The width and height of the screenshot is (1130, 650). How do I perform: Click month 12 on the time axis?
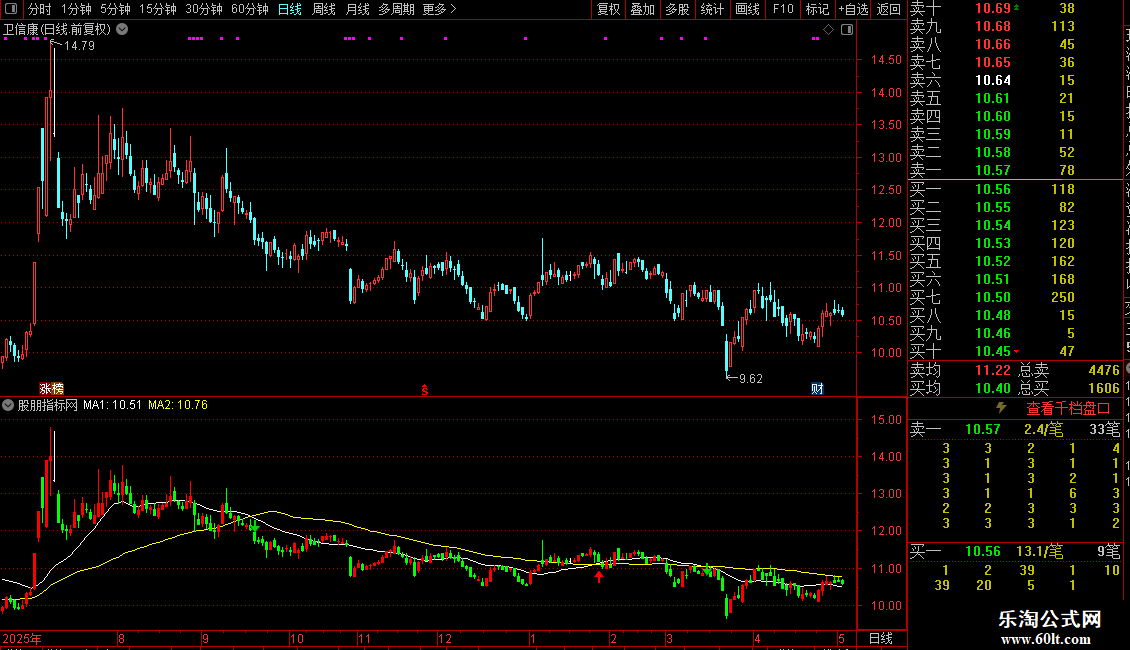click(445, 638)
